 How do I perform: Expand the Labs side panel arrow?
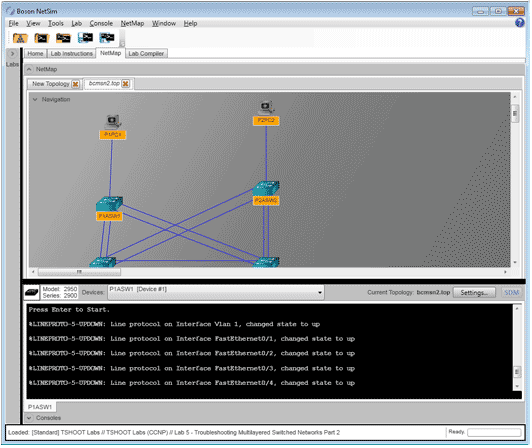[x=12, y=54]
